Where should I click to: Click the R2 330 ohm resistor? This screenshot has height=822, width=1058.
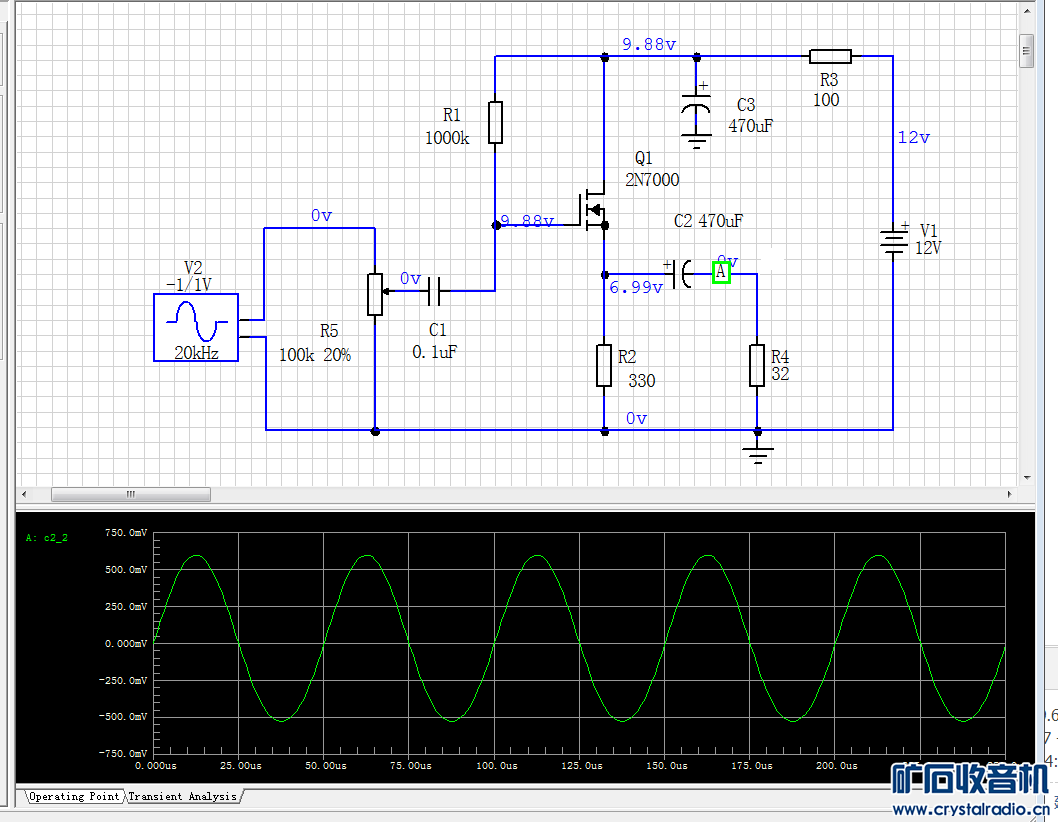[x=604, y=365]
